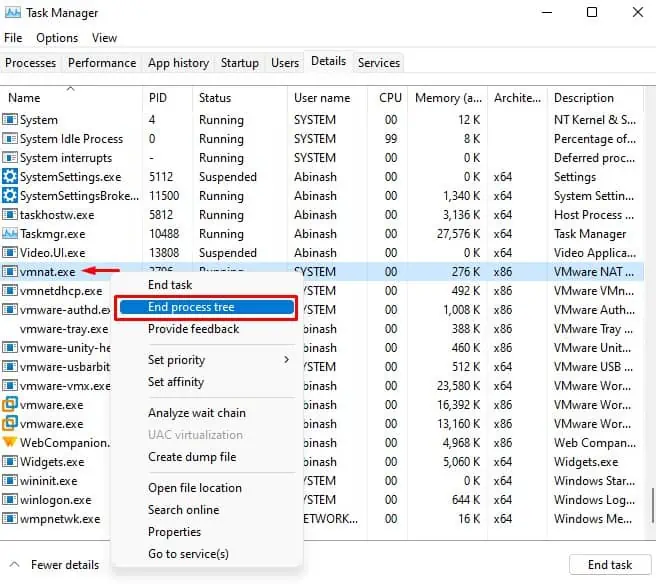Click the System Idle Process icon
The width and height of the screenshot is (656, 584).
point(10,138)
